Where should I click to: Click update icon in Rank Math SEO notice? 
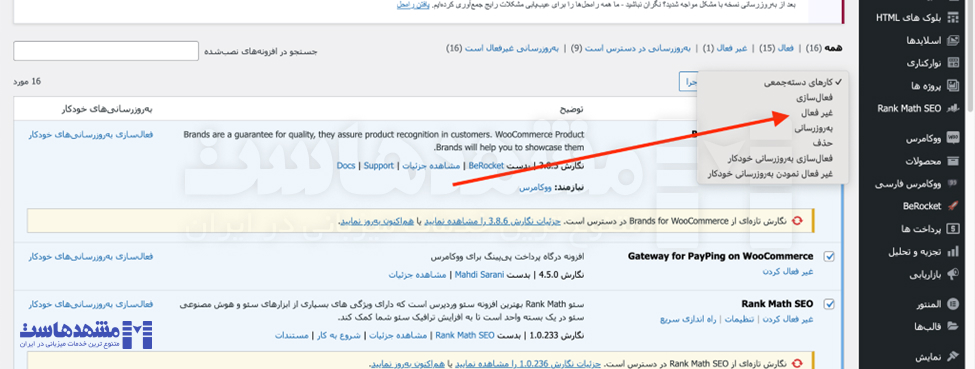click(797, 363)
